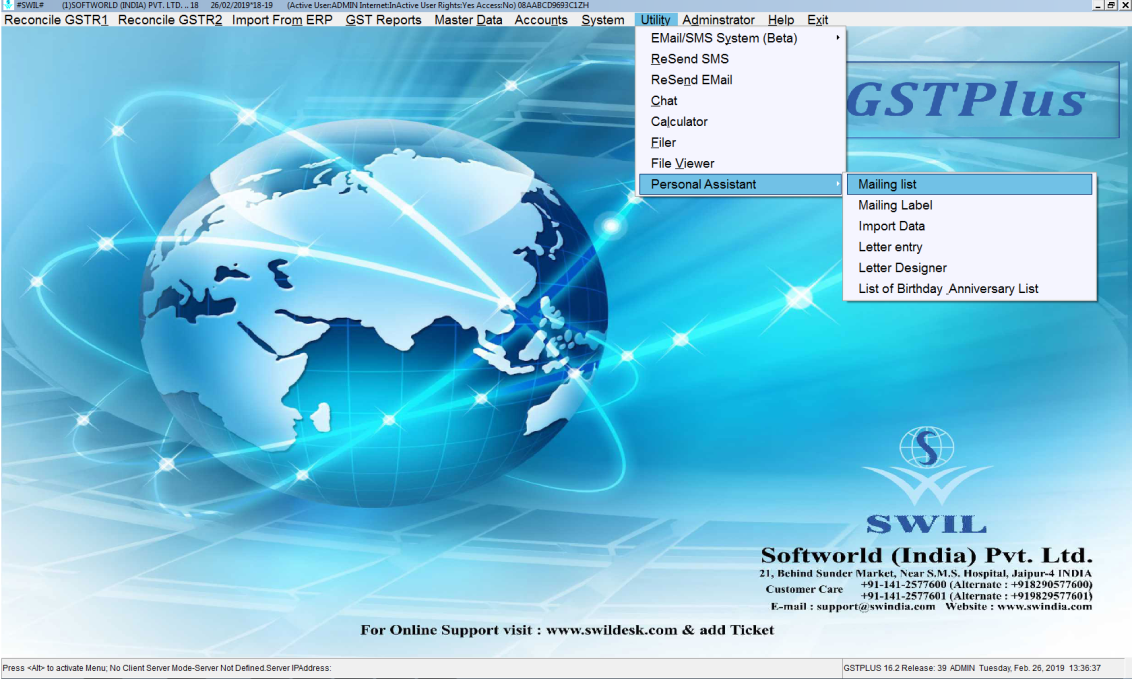Choose ReSend EMail

(x=741, y=80)
